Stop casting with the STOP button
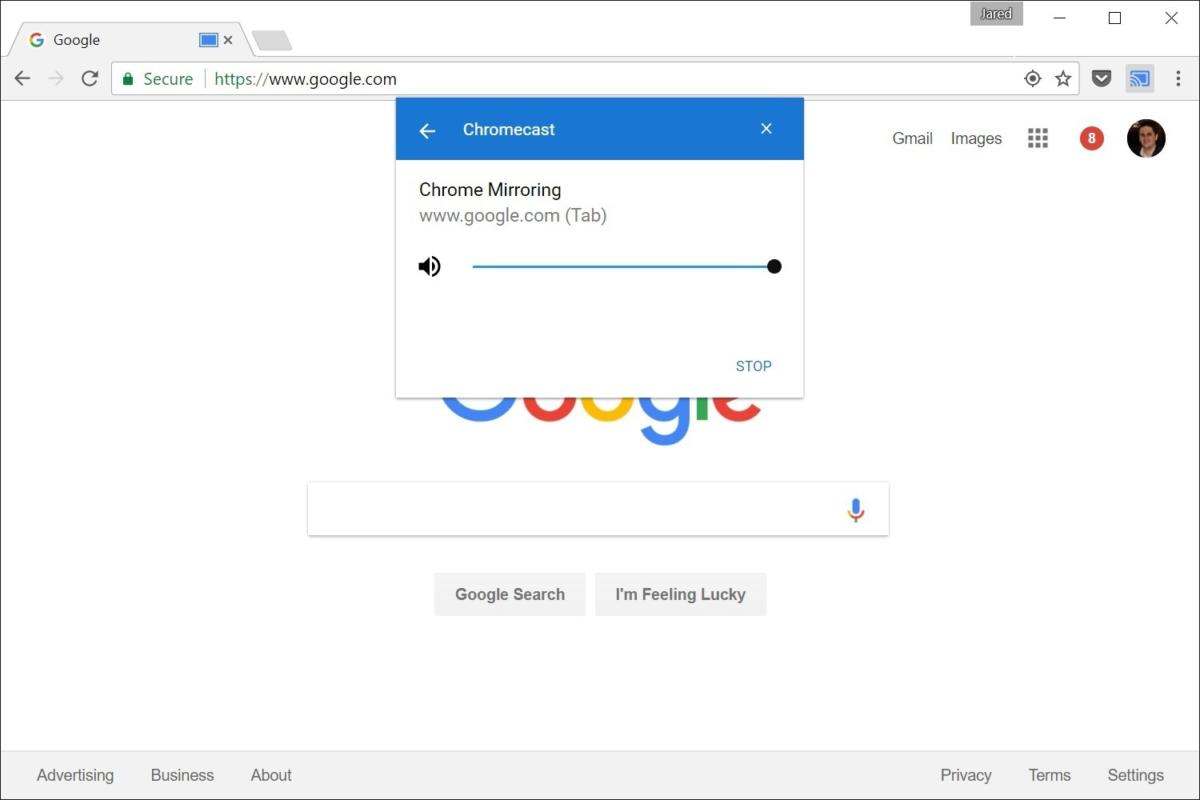Viewport: 1200px width, 800px height. [754, 366]
